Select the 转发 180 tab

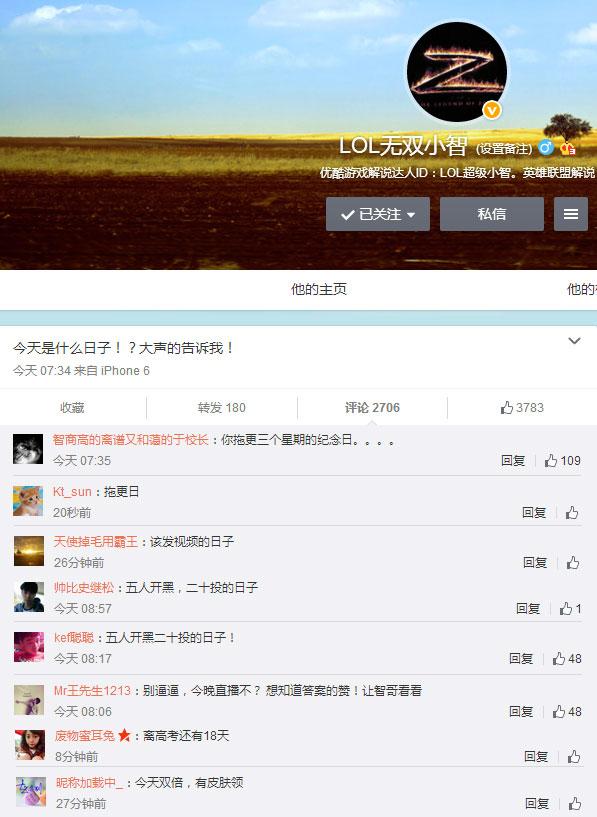click(221, 407)
